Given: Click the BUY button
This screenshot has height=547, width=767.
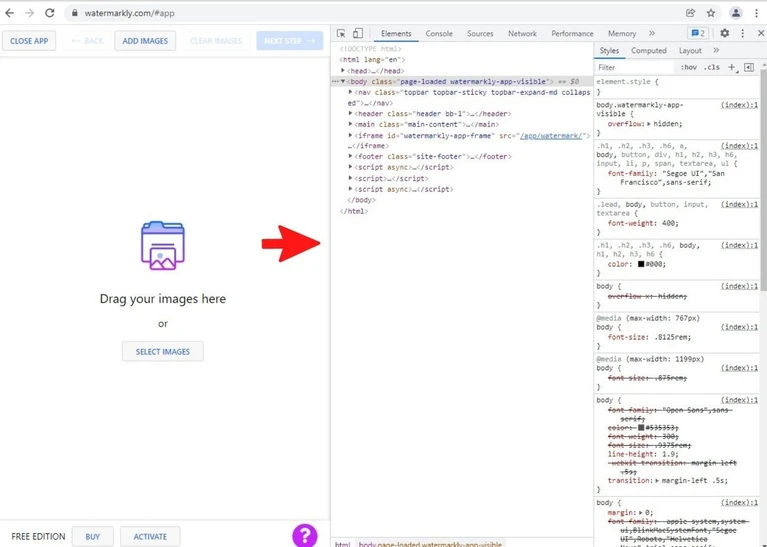Looking at the screenshot, I should pyautogui.click(x=92, y=537).
